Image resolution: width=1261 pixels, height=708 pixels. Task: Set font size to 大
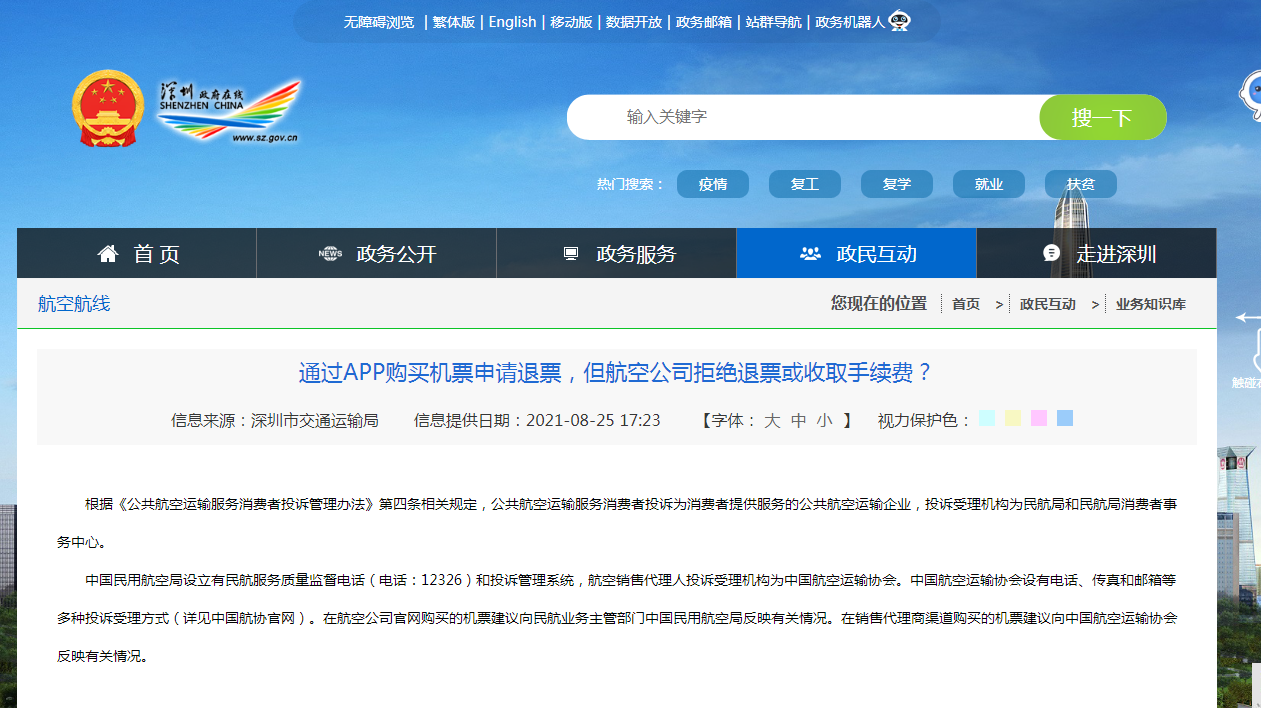[772, 421]
